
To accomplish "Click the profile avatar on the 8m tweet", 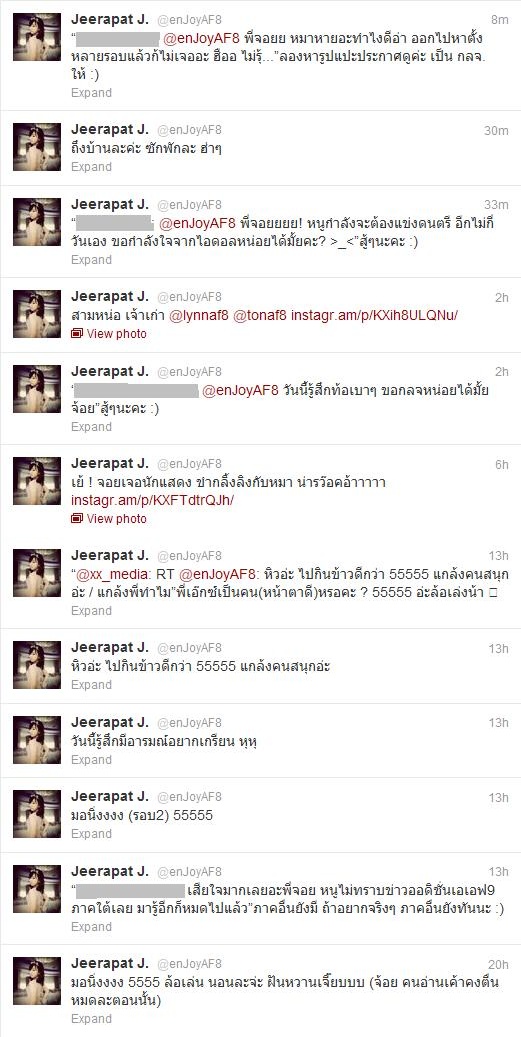I will [37, 55].
